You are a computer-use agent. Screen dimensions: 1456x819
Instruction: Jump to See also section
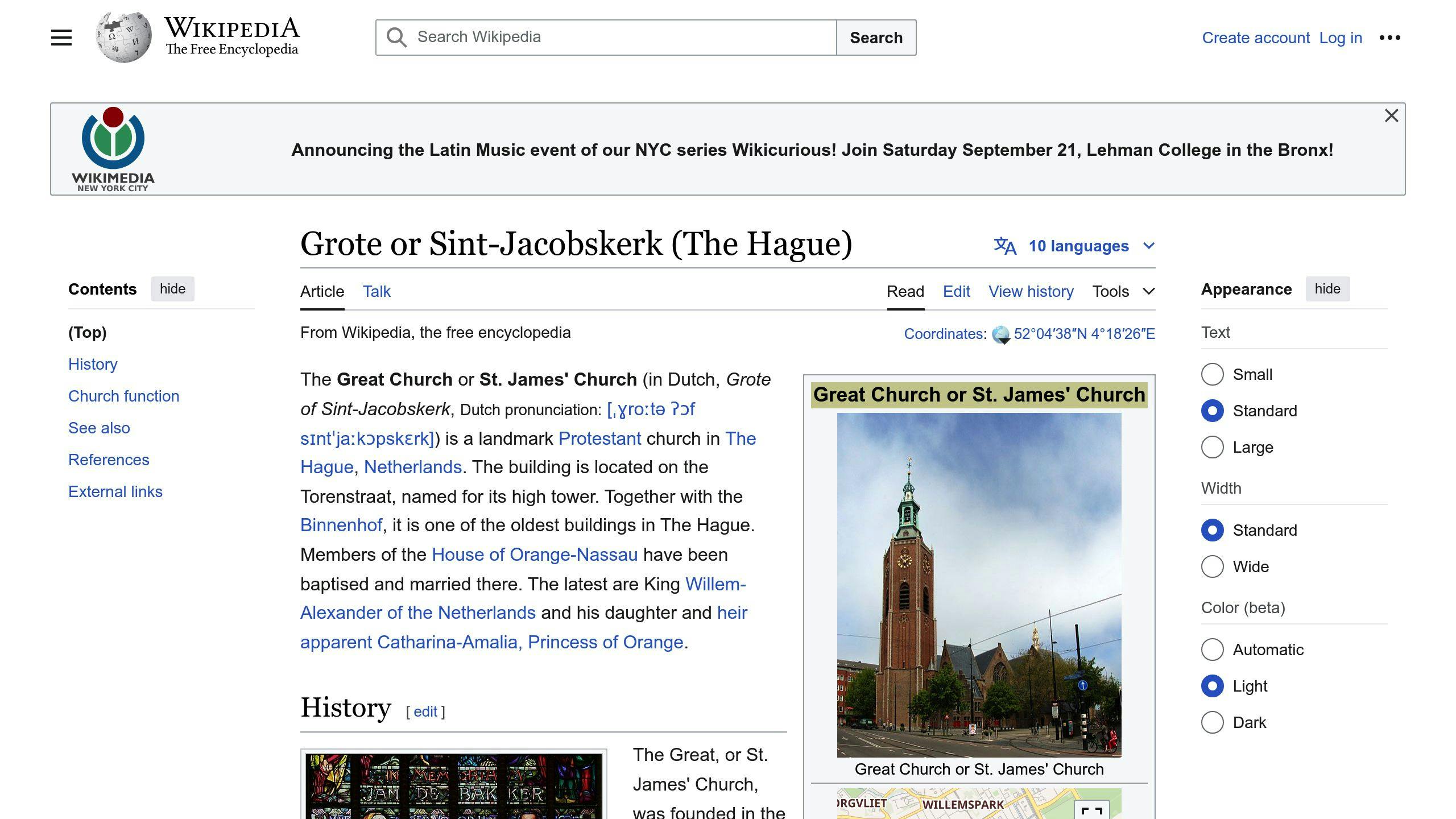[x=99, y=428]
